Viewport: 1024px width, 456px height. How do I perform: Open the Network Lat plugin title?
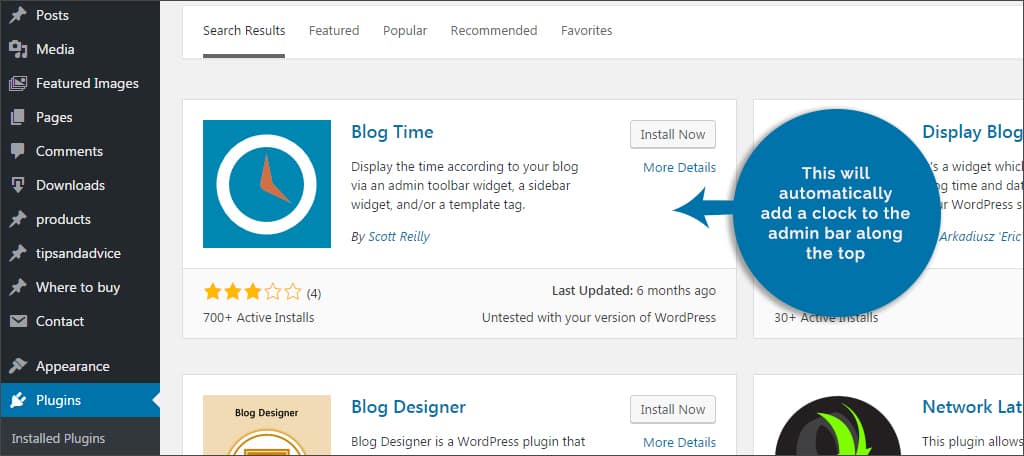(x=972, y=407)
